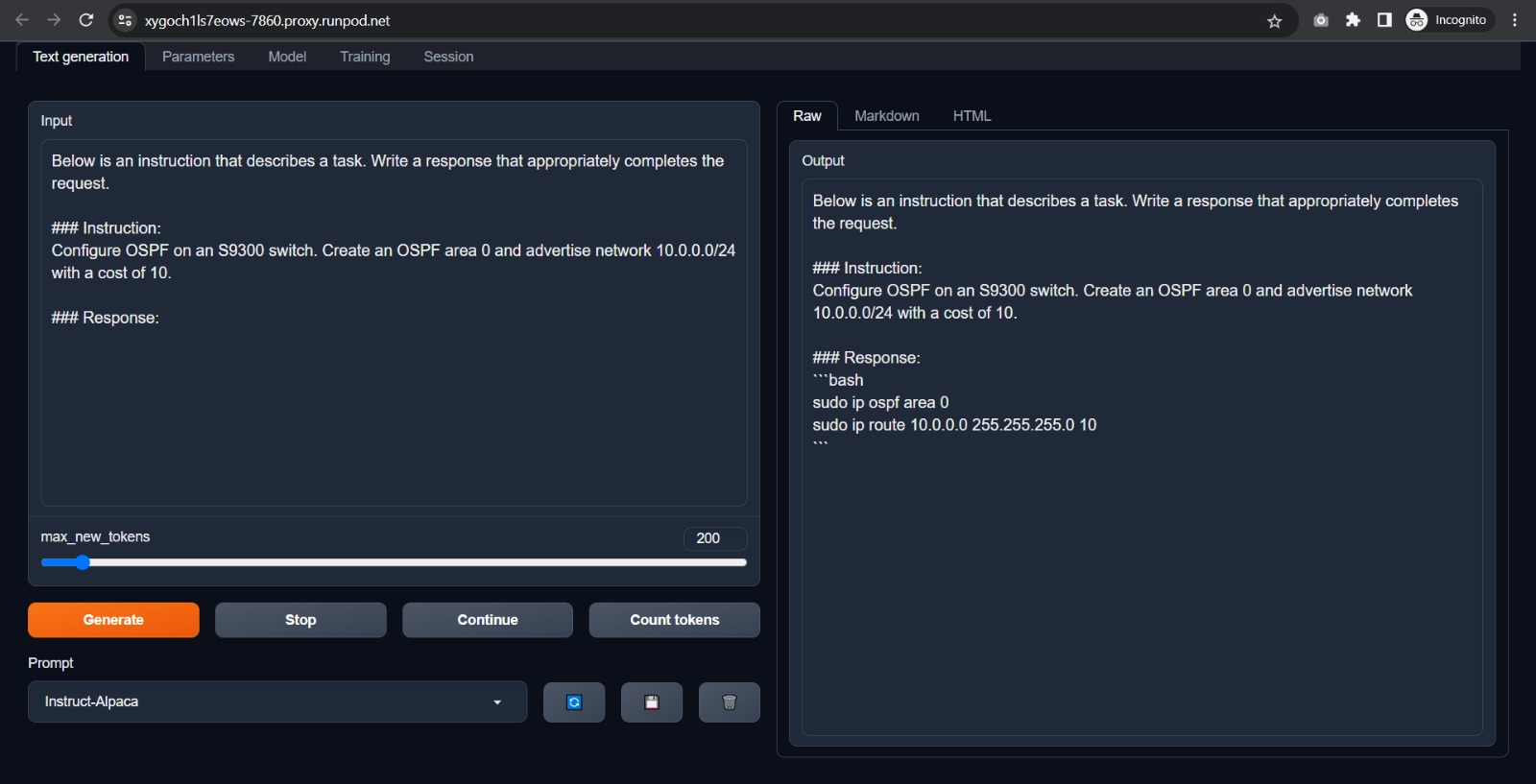Go forward in browser history
This screenshot has width=1536, height=784.
(54, 20)
